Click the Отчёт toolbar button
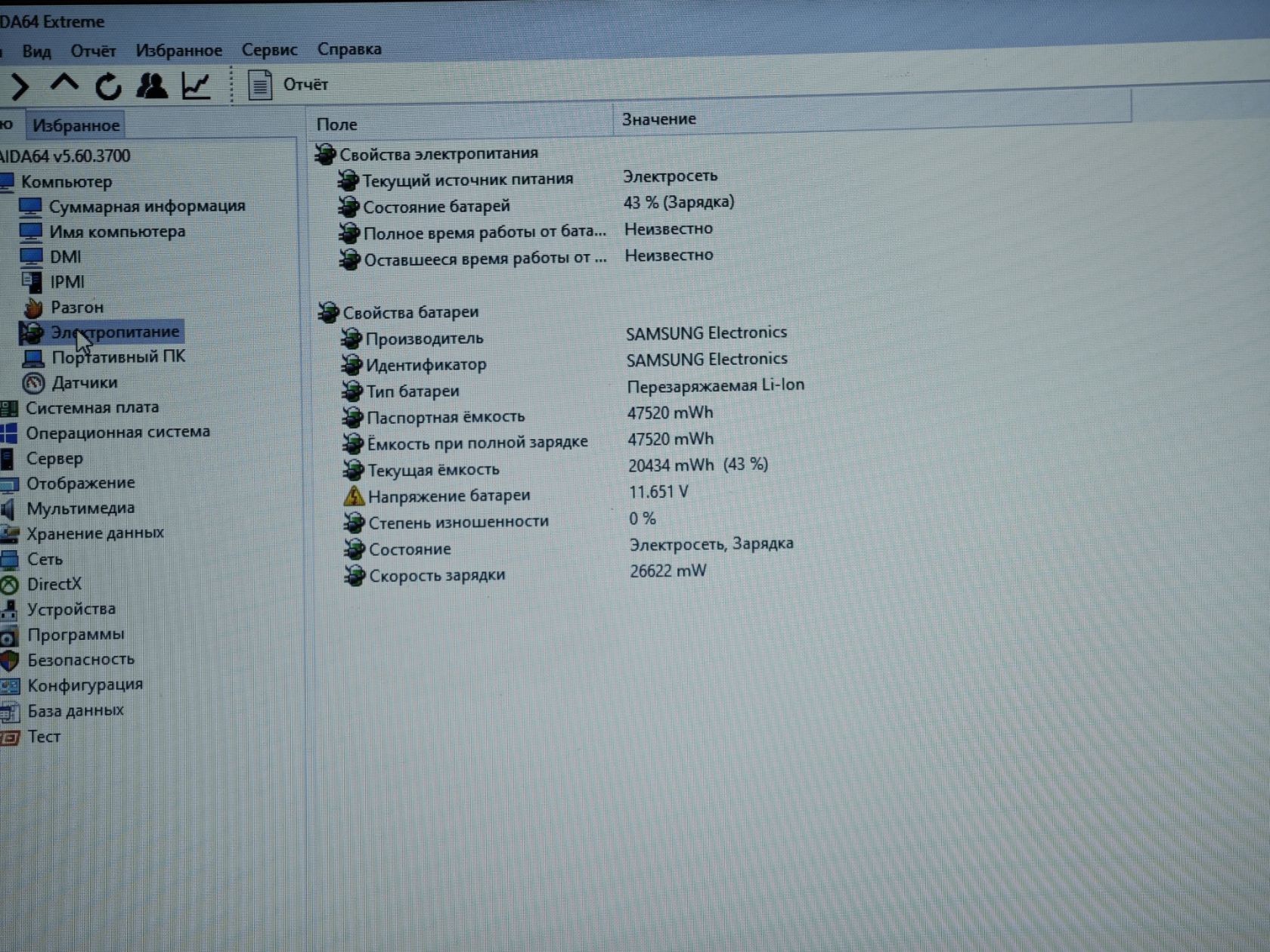1270x952 pixels. (289, 84)
